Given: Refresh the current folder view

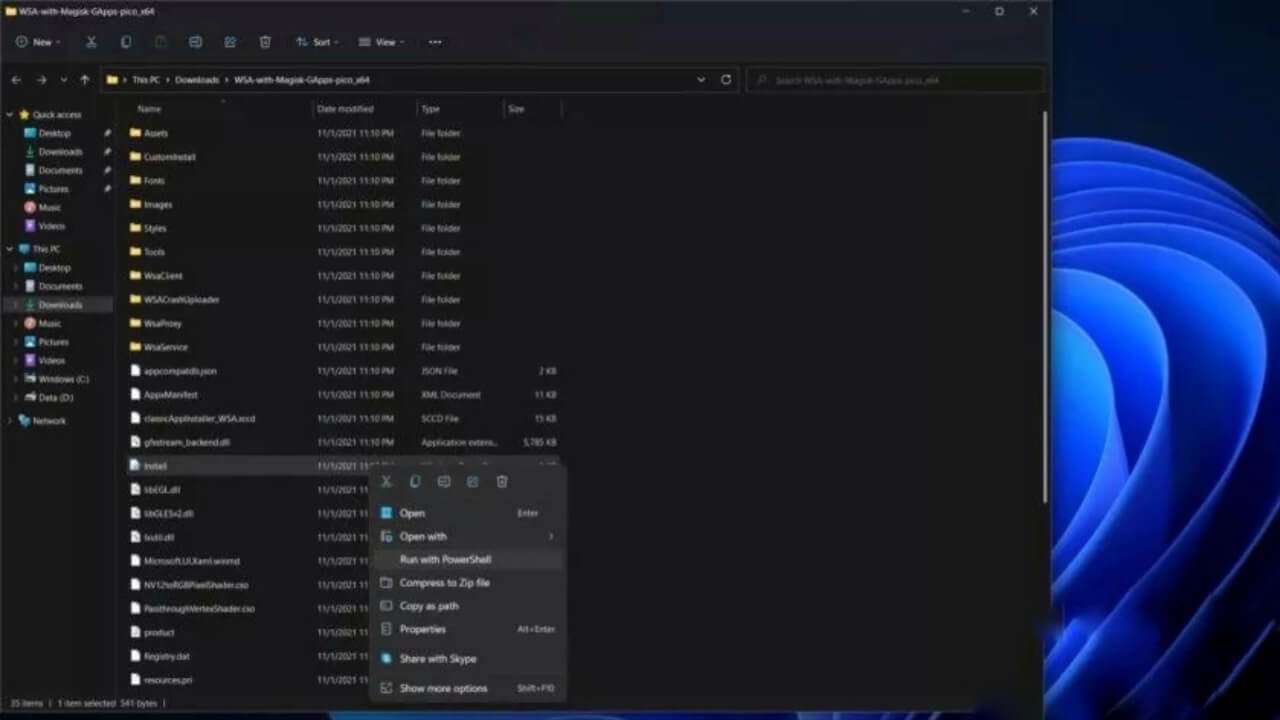Looking at the screenshot, I should pos(726,79).
